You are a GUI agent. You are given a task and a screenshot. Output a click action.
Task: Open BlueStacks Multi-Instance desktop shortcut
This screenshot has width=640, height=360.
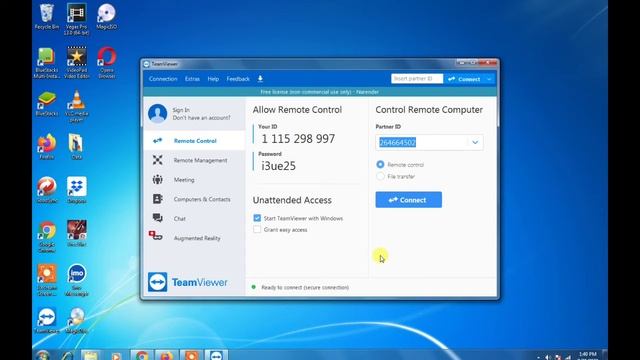point(46,63)
